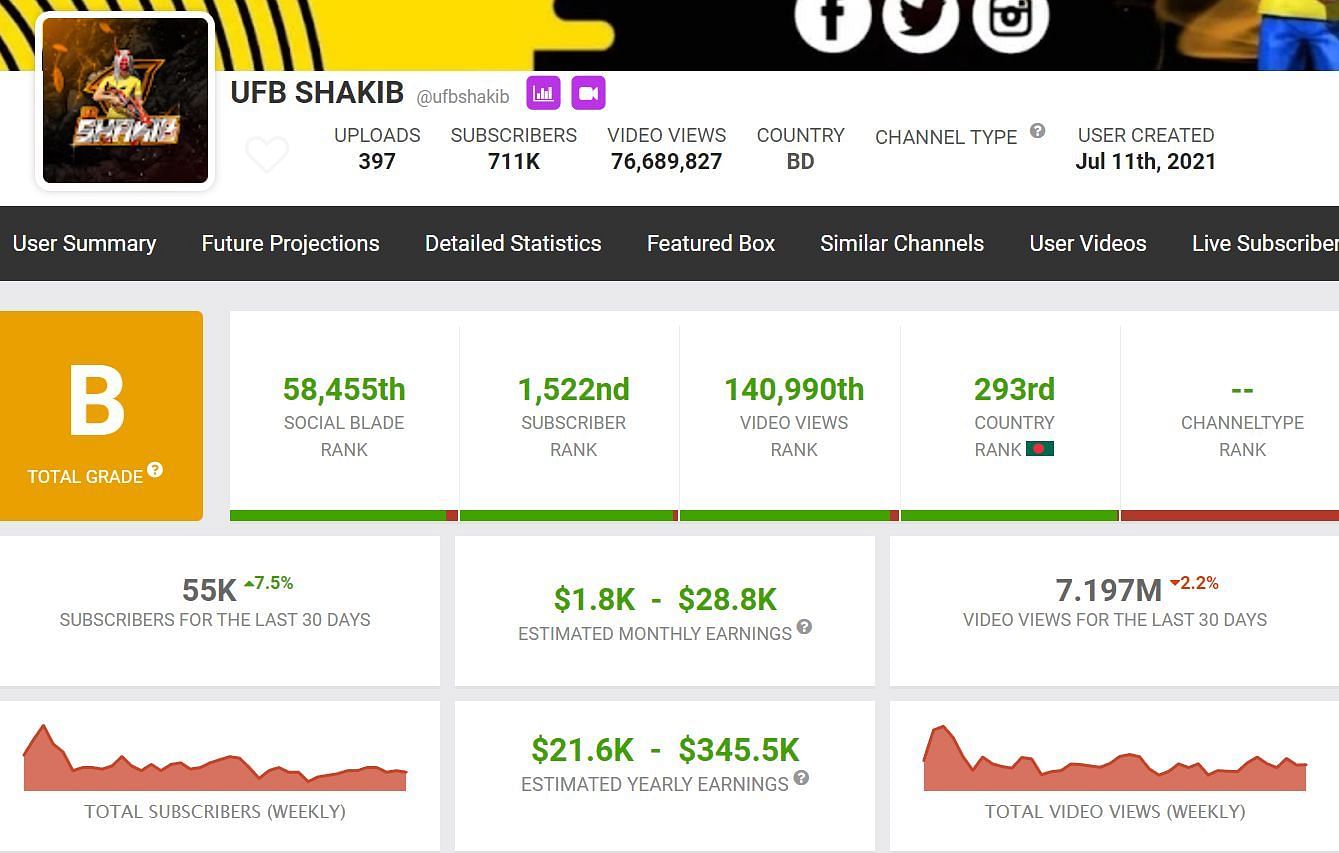
Task: Click the Total Subscribers weekly chart
Action: click(215, 758)
